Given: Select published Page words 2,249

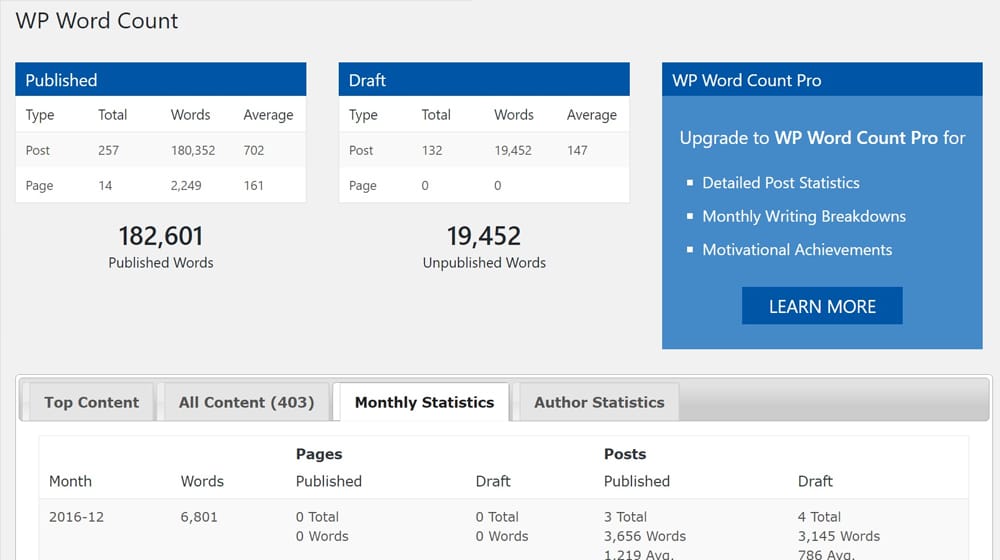Looking at the screenshot, I should [x=186, y=186].
